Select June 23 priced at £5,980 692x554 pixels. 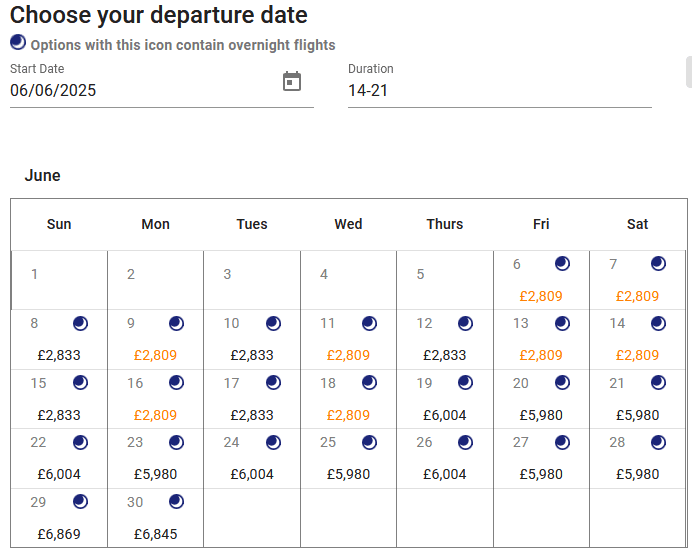(x=155, y=459)
